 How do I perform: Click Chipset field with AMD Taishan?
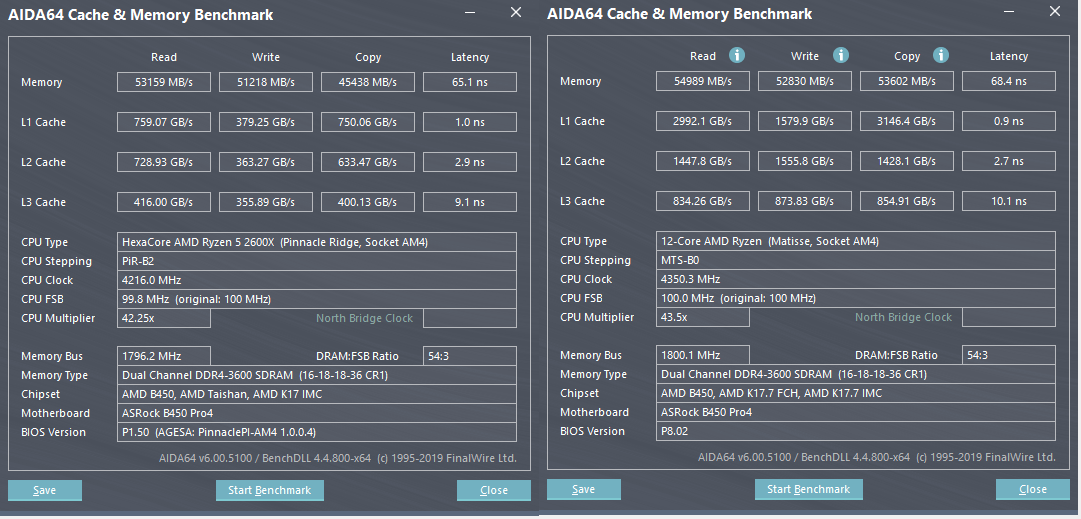pos(317,394)
